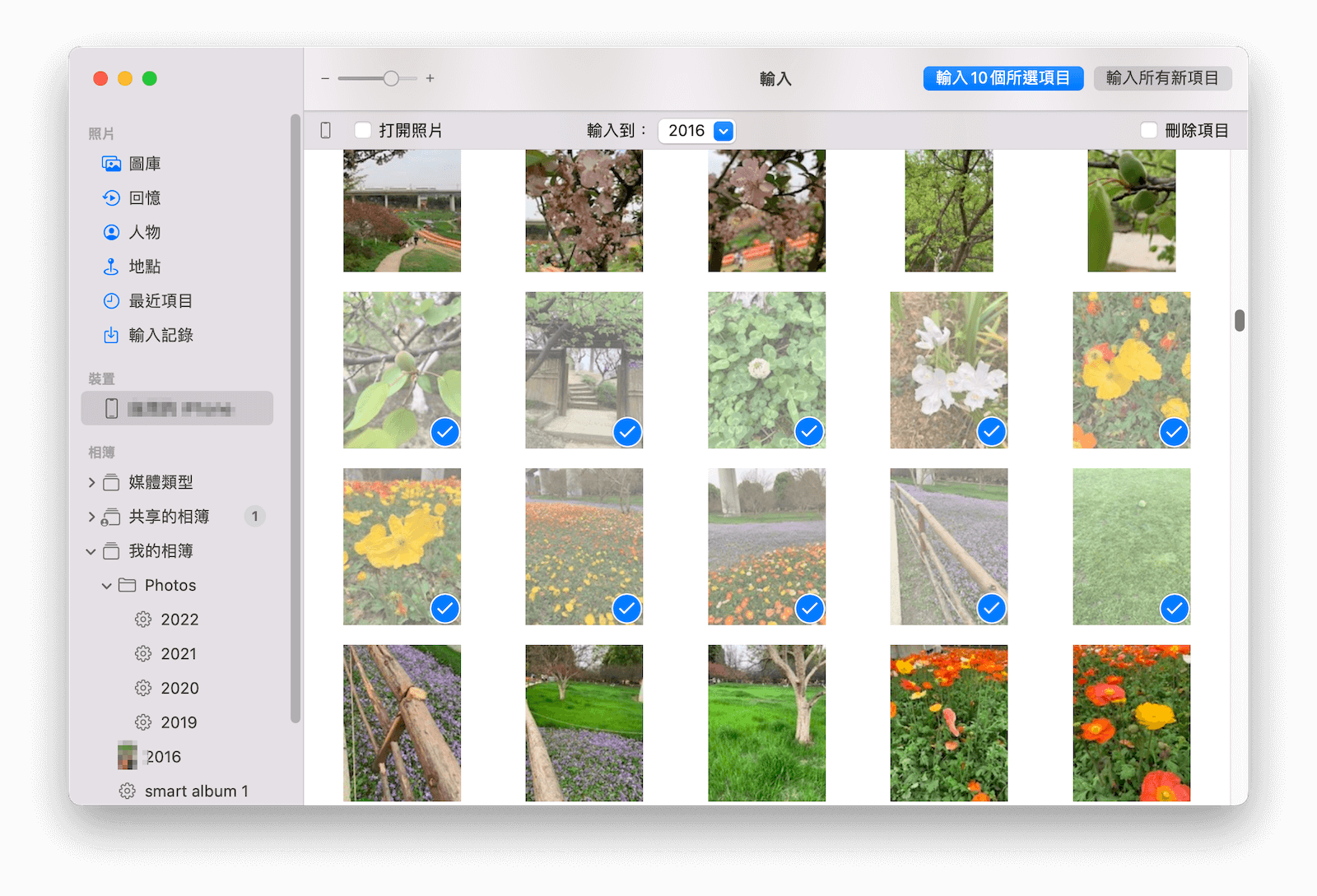1317x896 pixels.
Task: Select the 地點 places pin icon
Action: (x=111, y=267)
